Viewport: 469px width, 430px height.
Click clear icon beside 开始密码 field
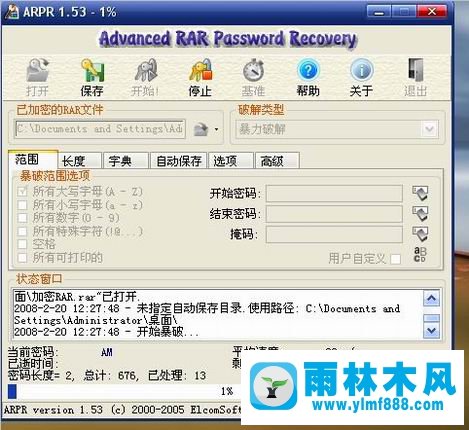click(x=420, y=193)
